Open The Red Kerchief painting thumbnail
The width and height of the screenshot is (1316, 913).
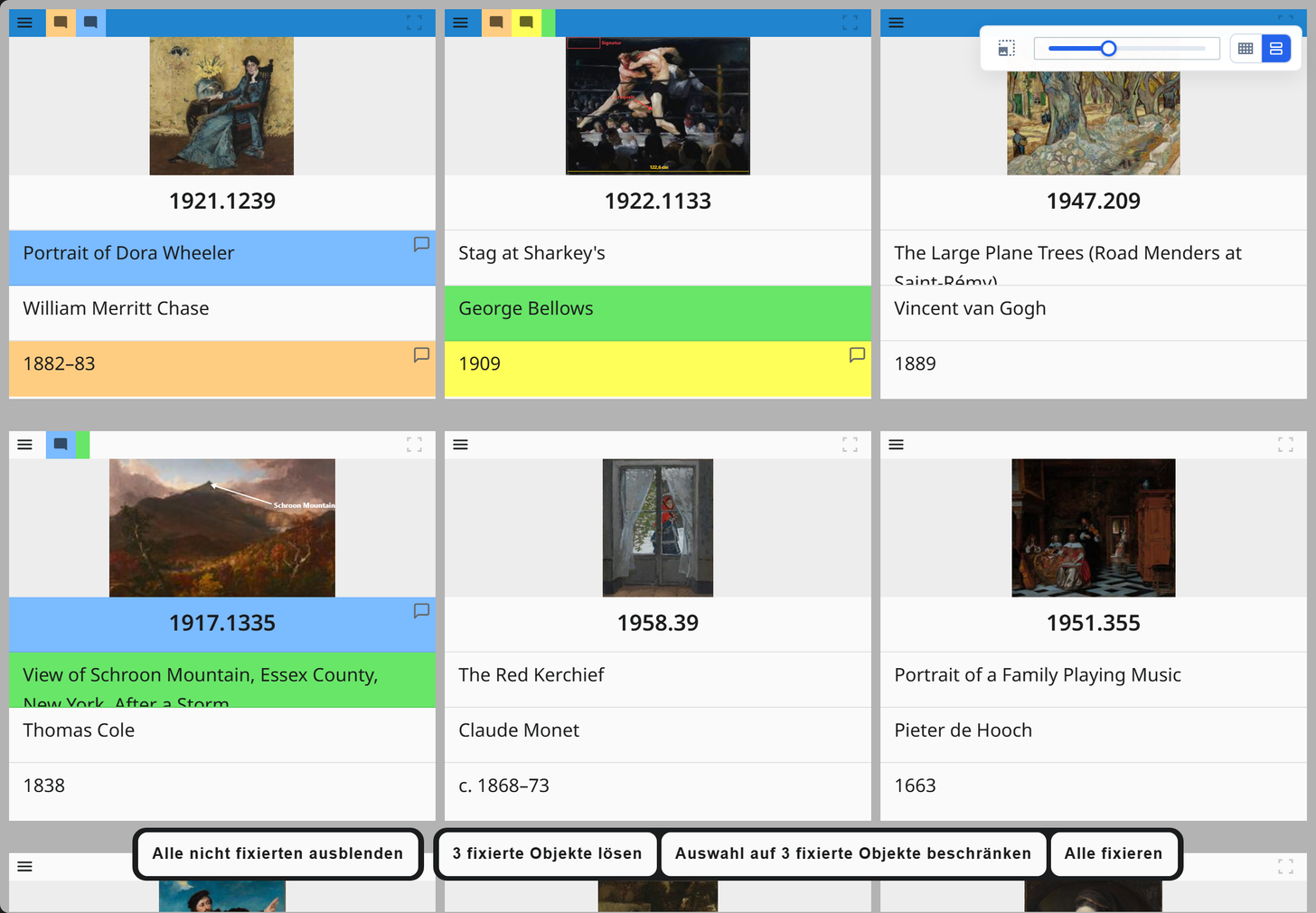click(x=658, y=528)
